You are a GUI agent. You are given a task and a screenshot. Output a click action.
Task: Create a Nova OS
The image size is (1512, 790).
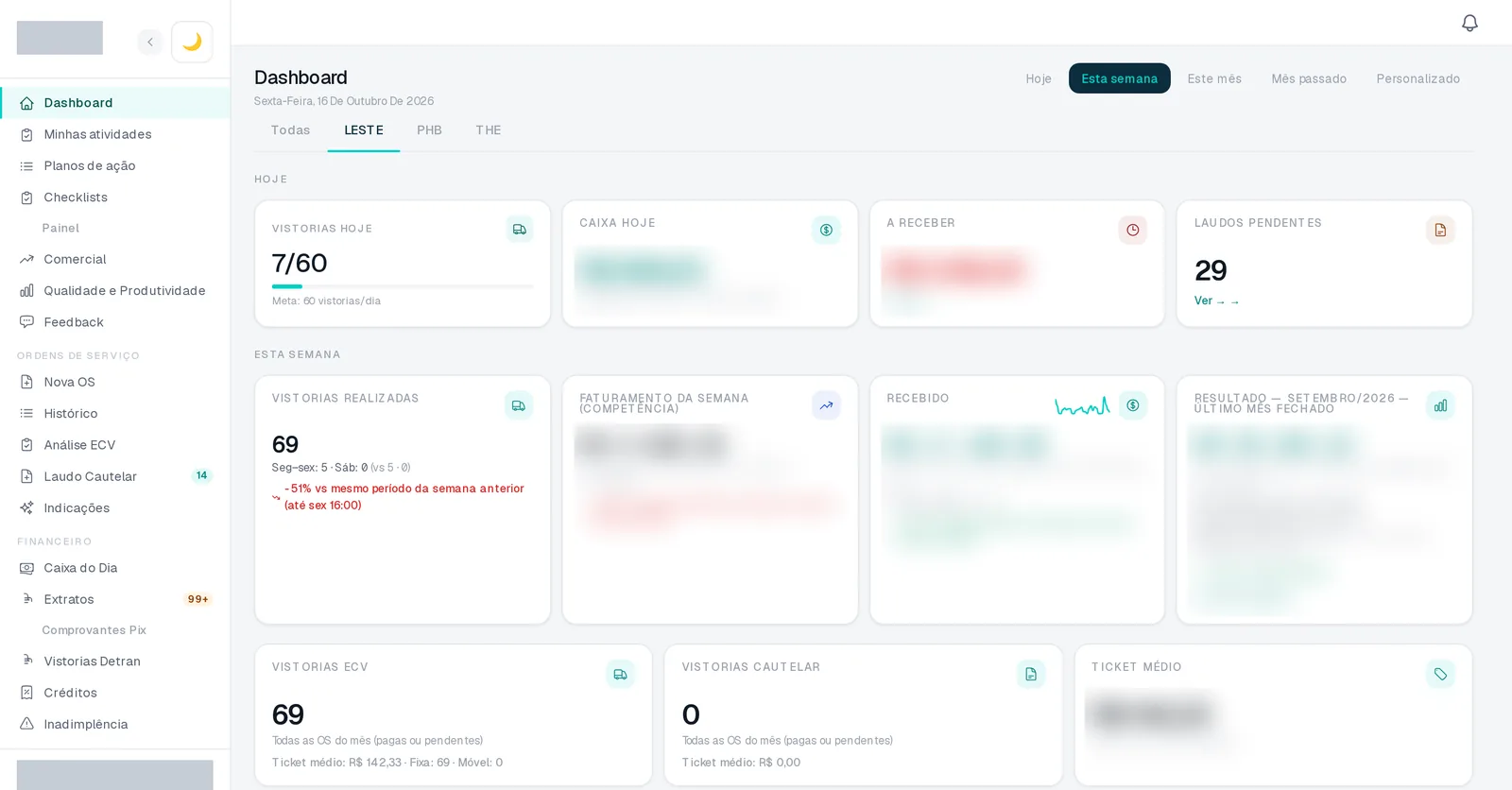[114, 382]
